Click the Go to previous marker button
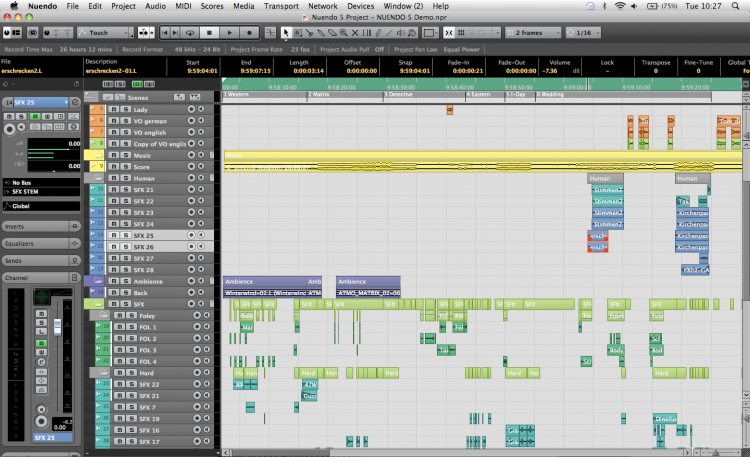Viewport: 750px width, 457px height. pyautogui.click(x=165, y=33)
